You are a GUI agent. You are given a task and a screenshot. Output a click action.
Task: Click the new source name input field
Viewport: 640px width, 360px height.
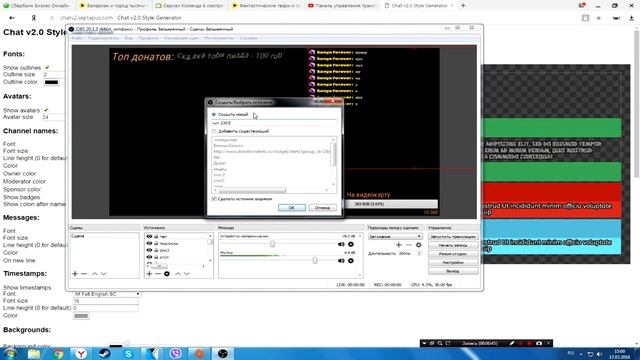pyautogui.click(x=274, y=123)
